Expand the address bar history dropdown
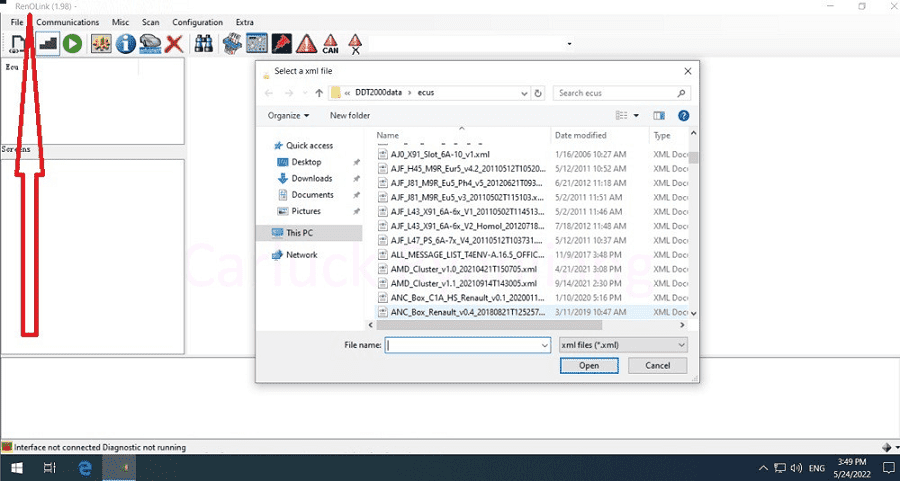 pos(524,93)
